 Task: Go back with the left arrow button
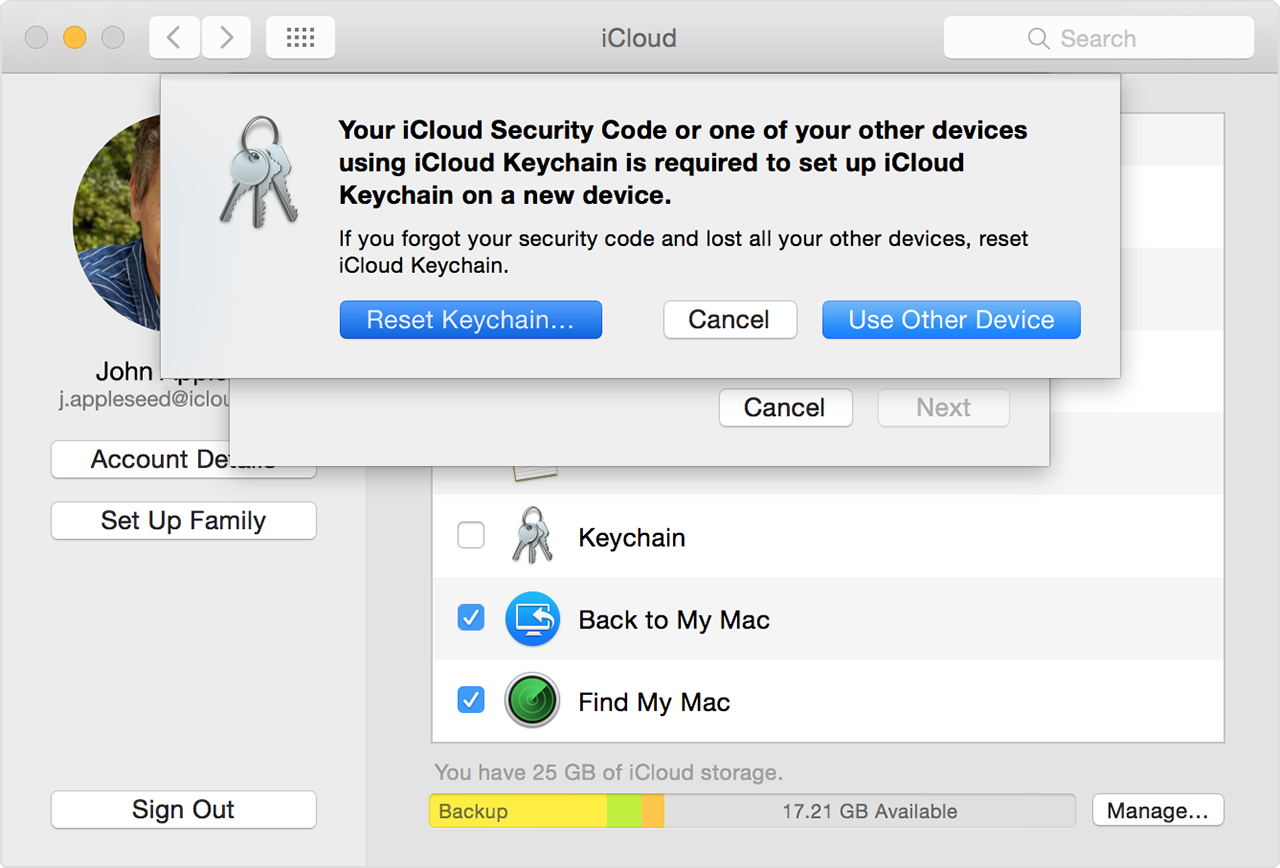(x=174, y=38)
